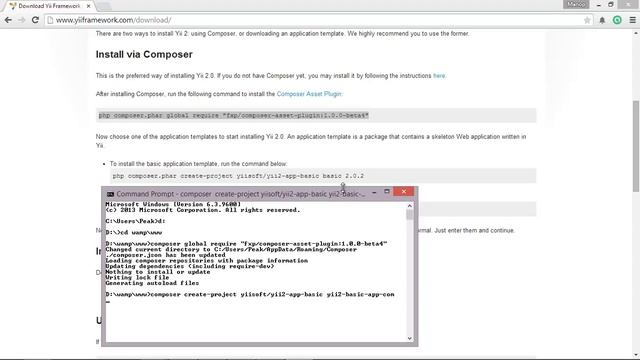
Task: Click the Command Prompt title bar icon
Action: tap(110, 194)
